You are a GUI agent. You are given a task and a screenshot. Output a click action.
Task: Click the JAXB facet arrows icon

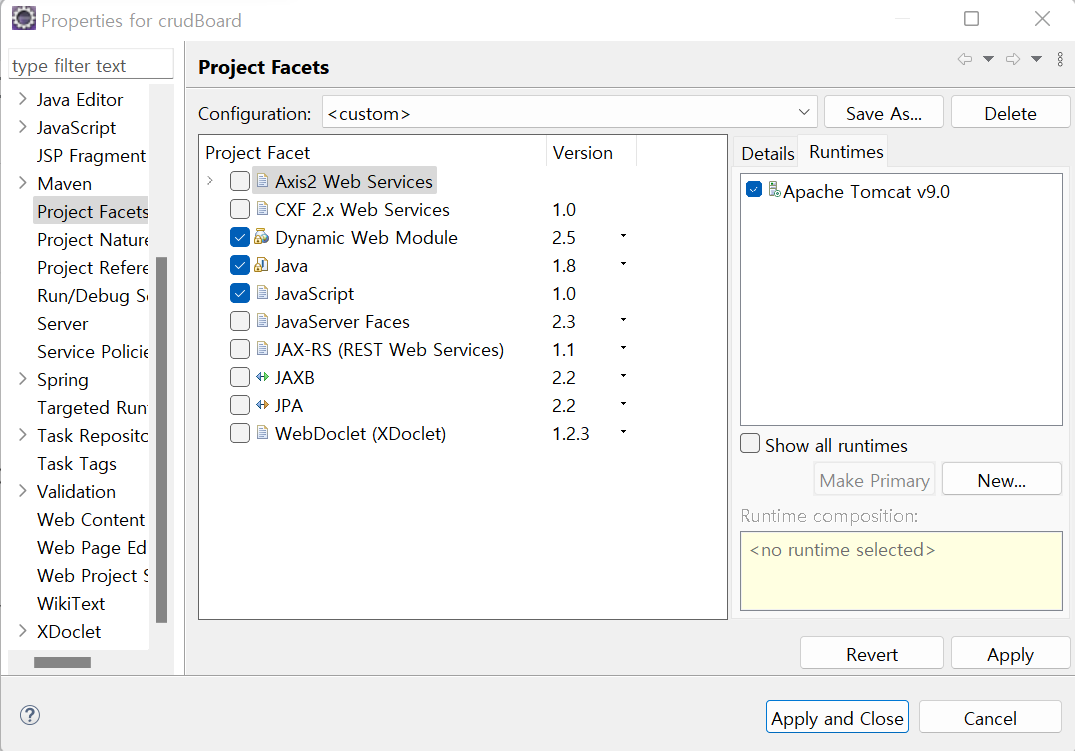pyautogui.click(x=262, y=377)
